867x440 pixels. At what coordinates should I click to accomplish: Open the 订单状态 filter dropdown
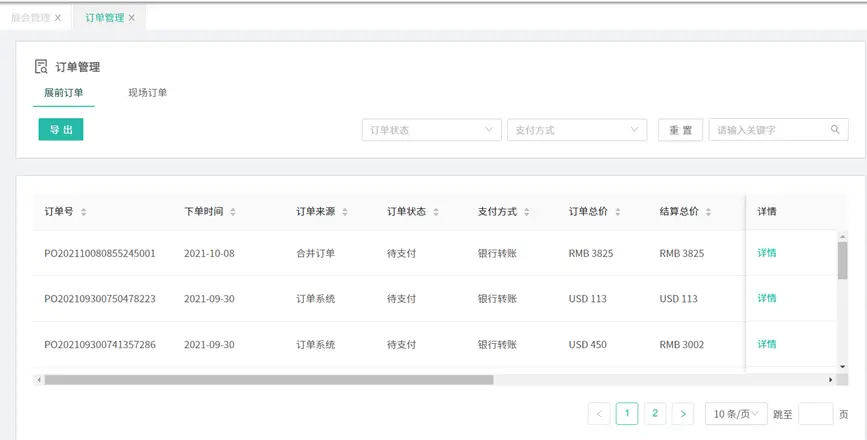[431, 130]
